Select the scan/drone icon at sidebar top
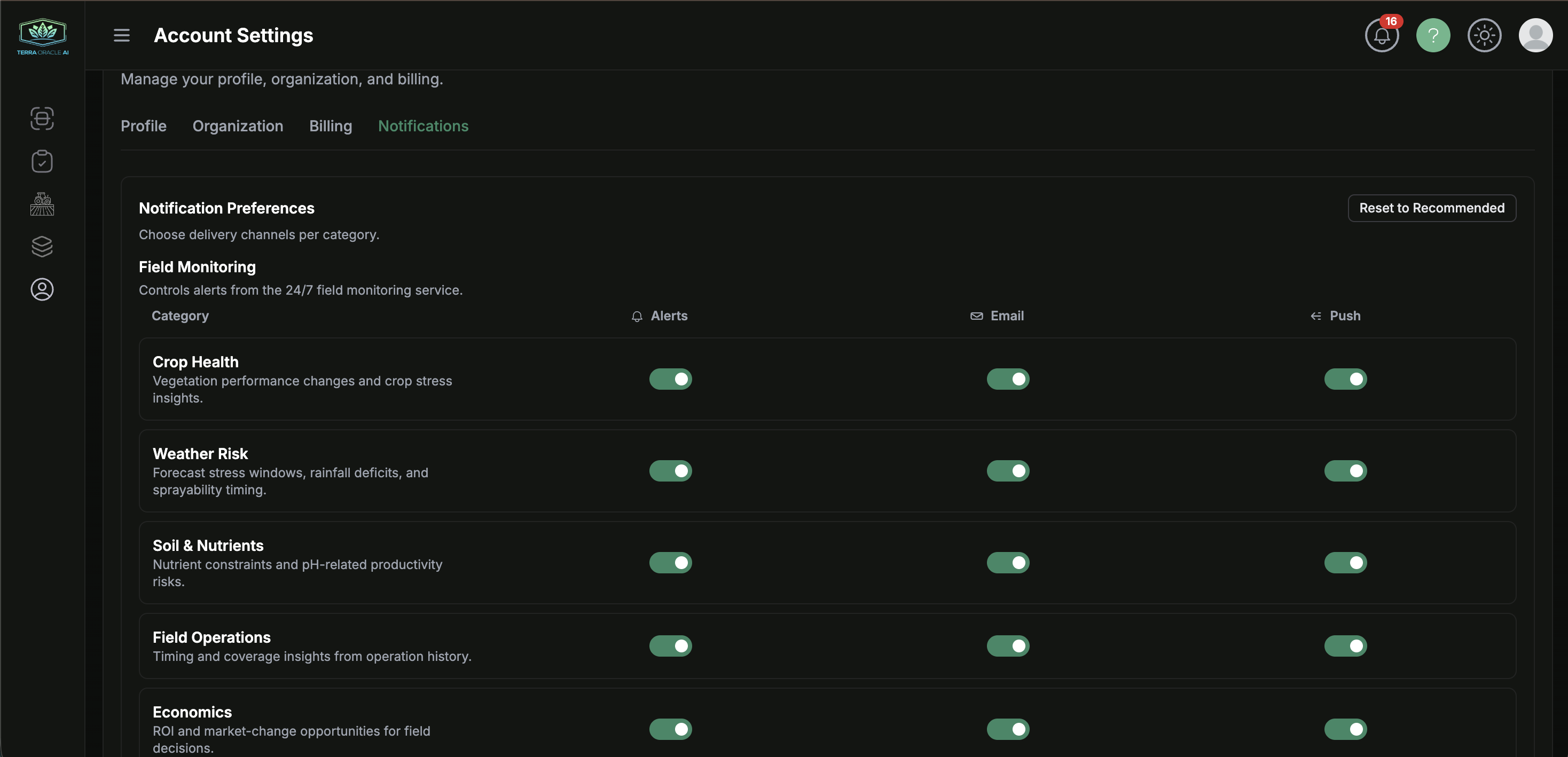This screenshot has width=1568, height=757. [42, 119]
